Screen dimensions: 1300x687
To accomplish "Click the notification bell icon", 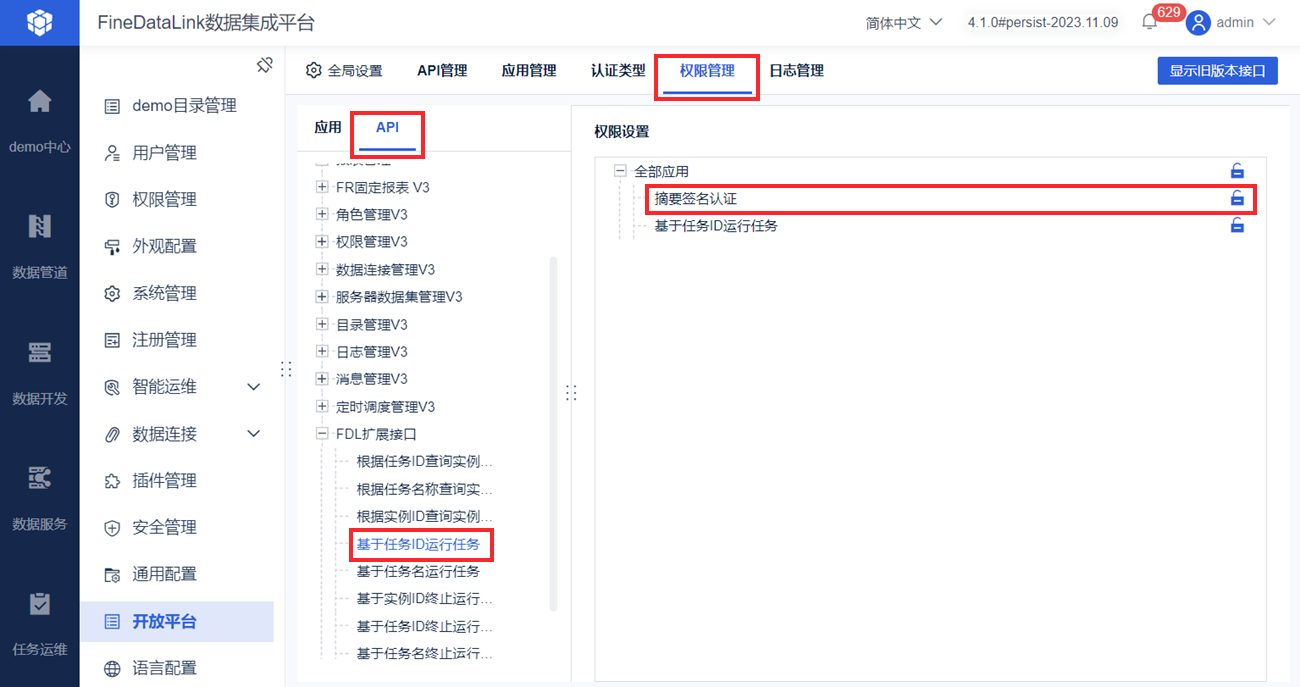I will point(1149,22).
